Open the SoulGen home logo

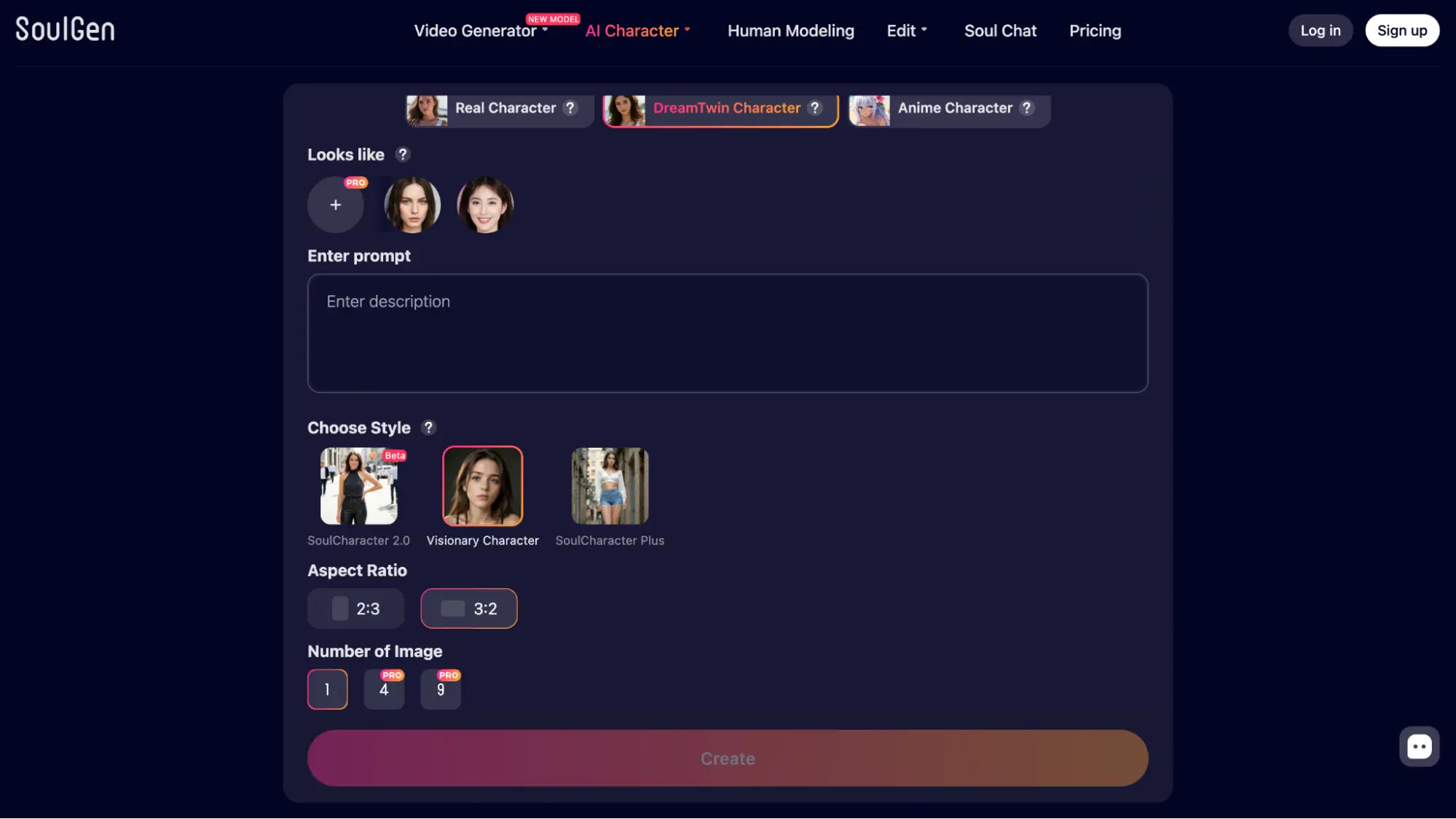[x=65, y=29]
